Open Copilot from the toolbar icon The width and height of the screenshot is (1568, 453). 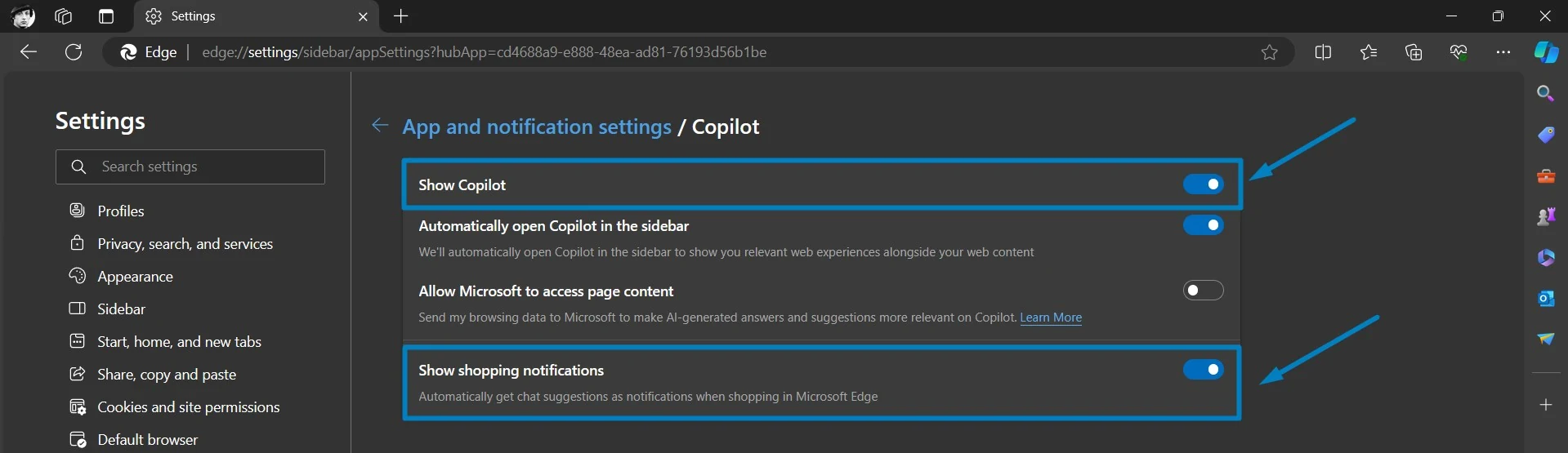click(x=1545, y=52)
